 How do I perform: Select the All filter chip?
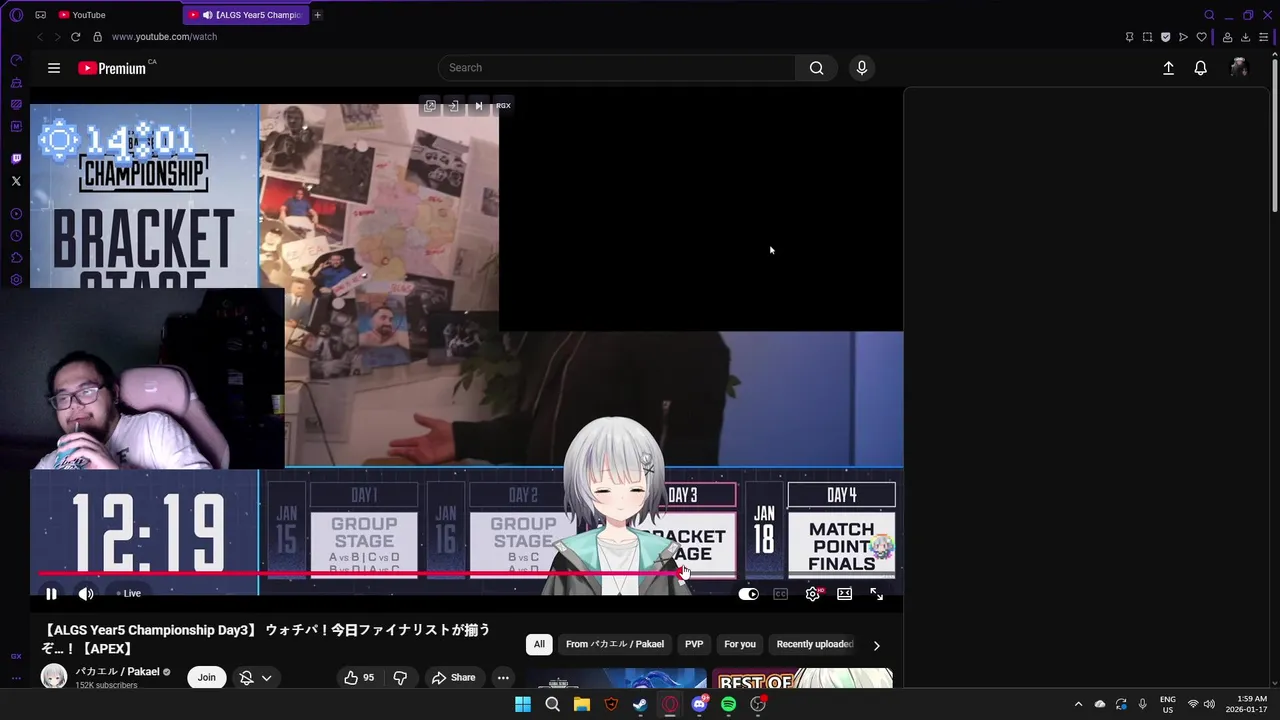coord(539,644)
